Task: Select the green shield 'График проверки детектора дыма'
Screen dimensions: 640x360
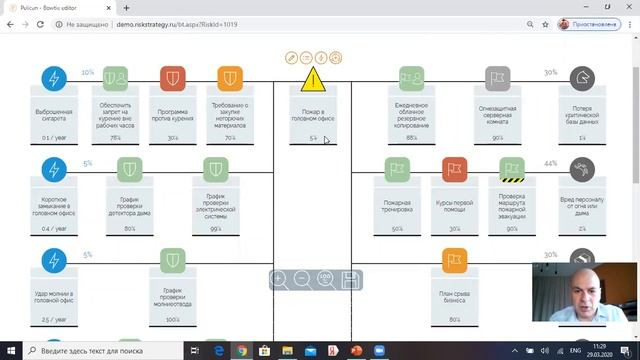Action: tap(130, 169)
